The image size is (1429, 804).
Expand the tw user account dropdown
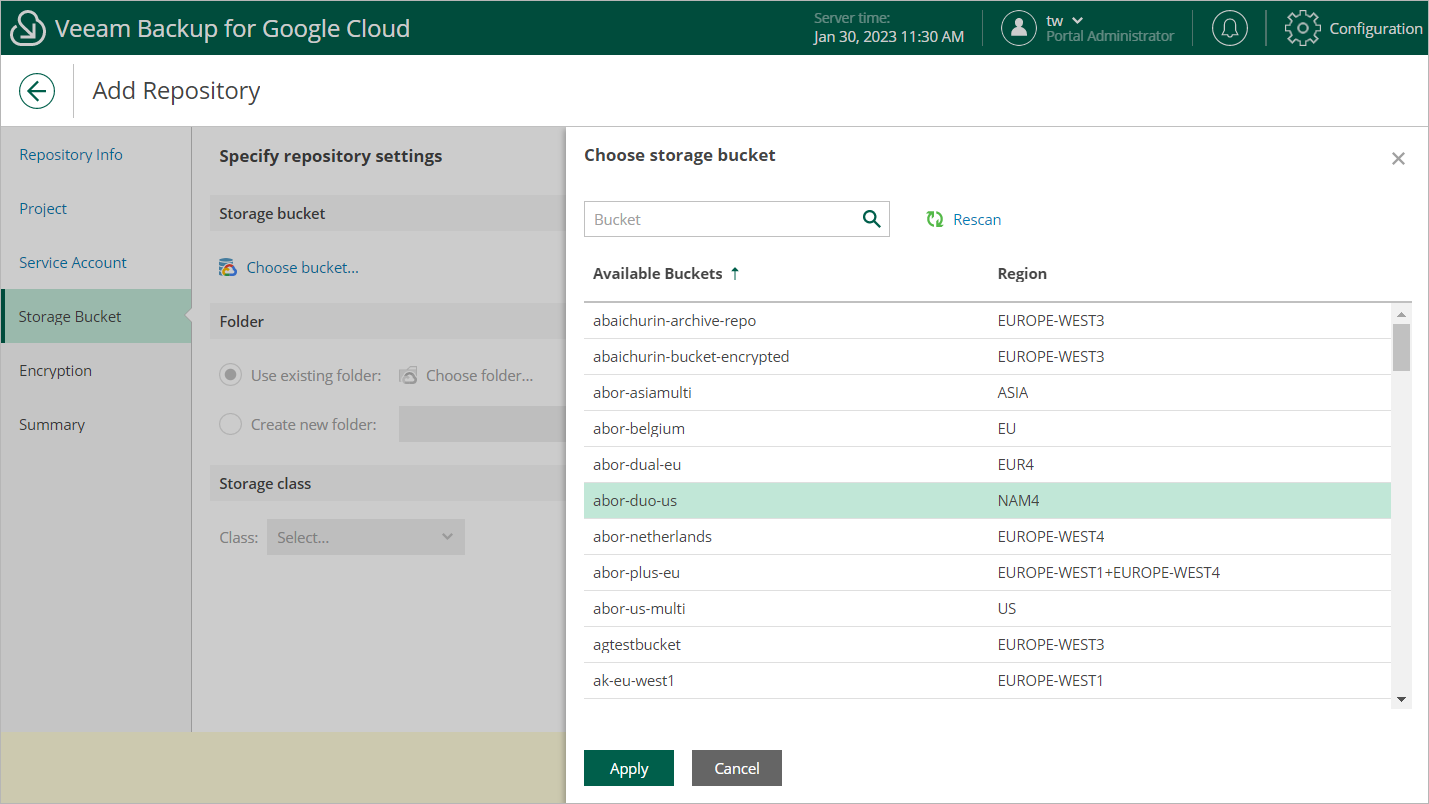(1077, 21)
